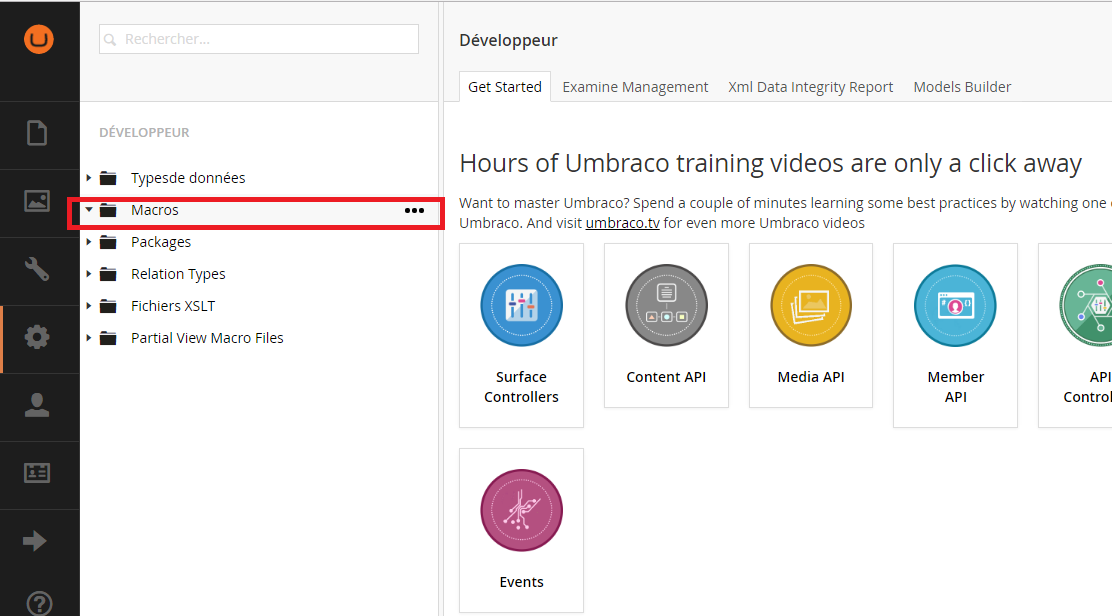
Task: Click the Member API card title
Action: (955, 386)
